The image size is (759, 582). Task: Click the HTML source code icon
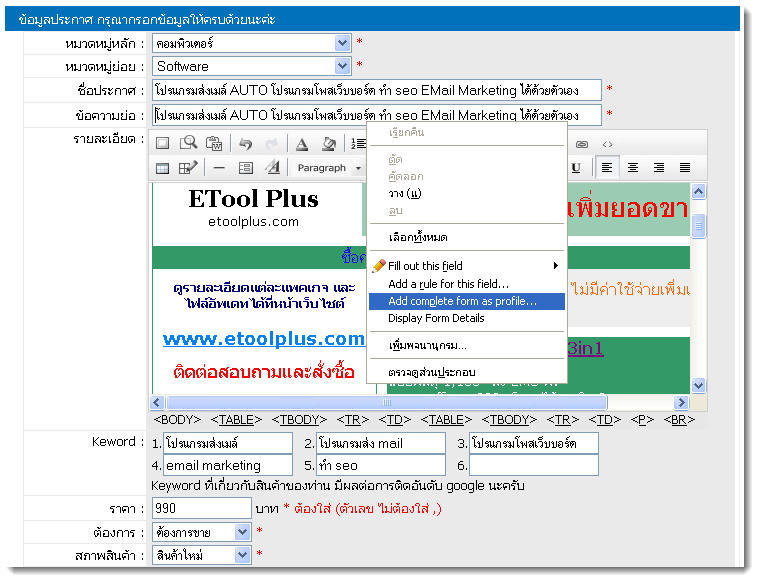coord(607,144)
